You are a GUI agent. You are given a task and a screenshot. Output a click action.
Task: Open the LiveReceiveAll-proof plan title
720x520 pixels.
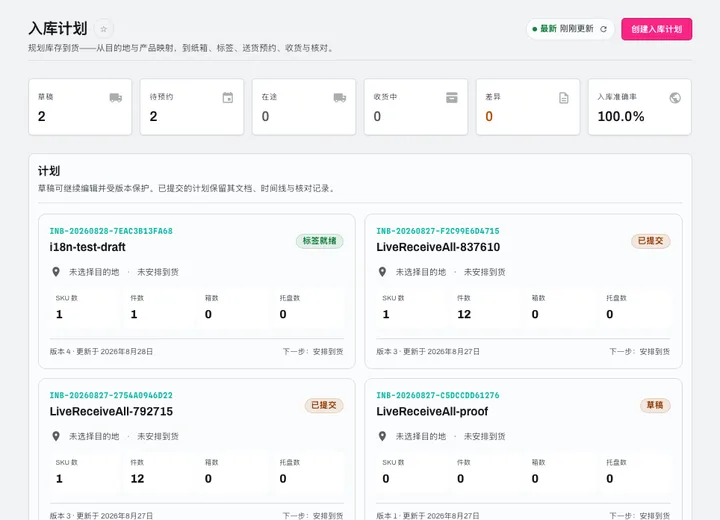[x=432, y=411]
